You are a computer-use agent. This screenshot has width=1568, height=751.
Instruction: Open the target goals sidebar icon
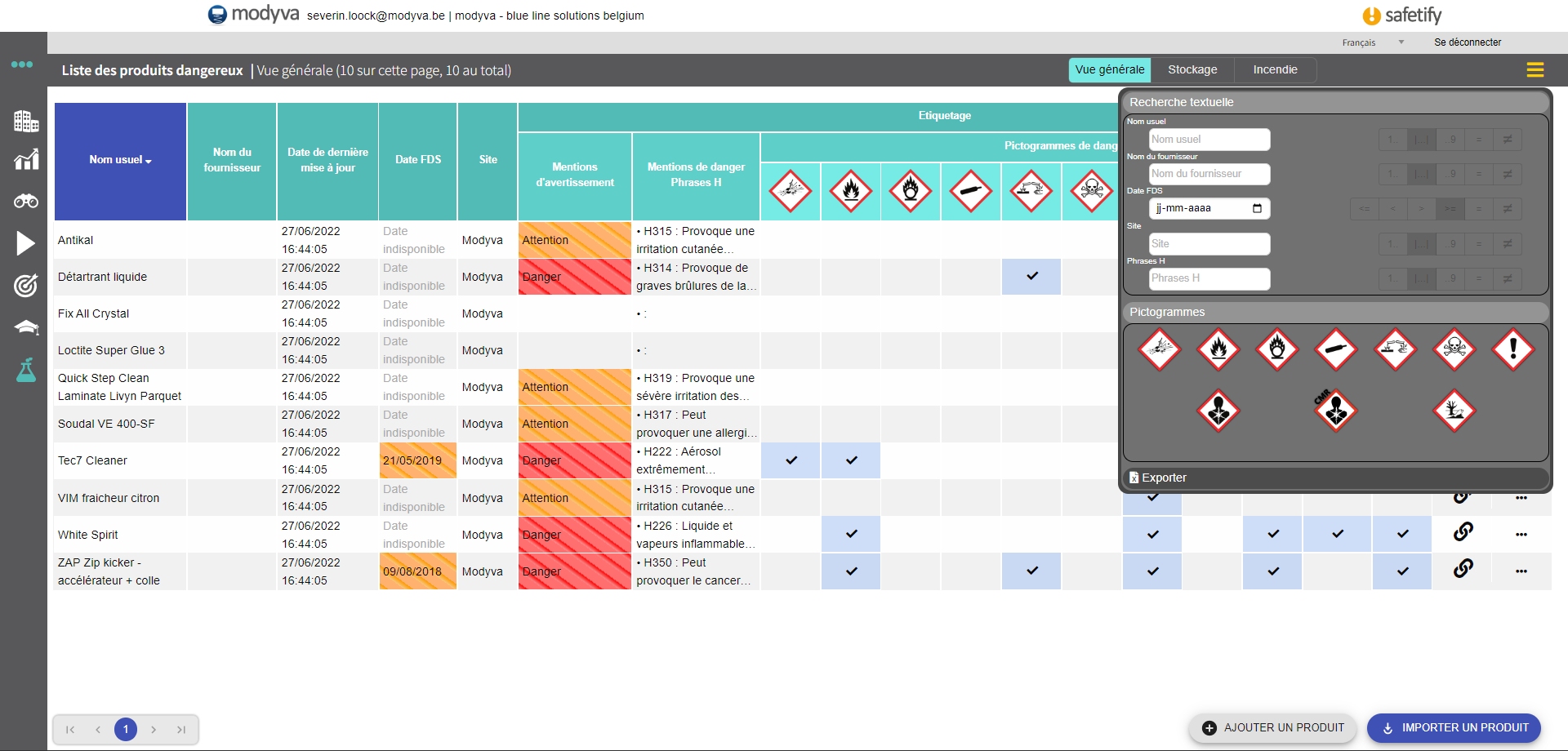[x=26, y=285]
